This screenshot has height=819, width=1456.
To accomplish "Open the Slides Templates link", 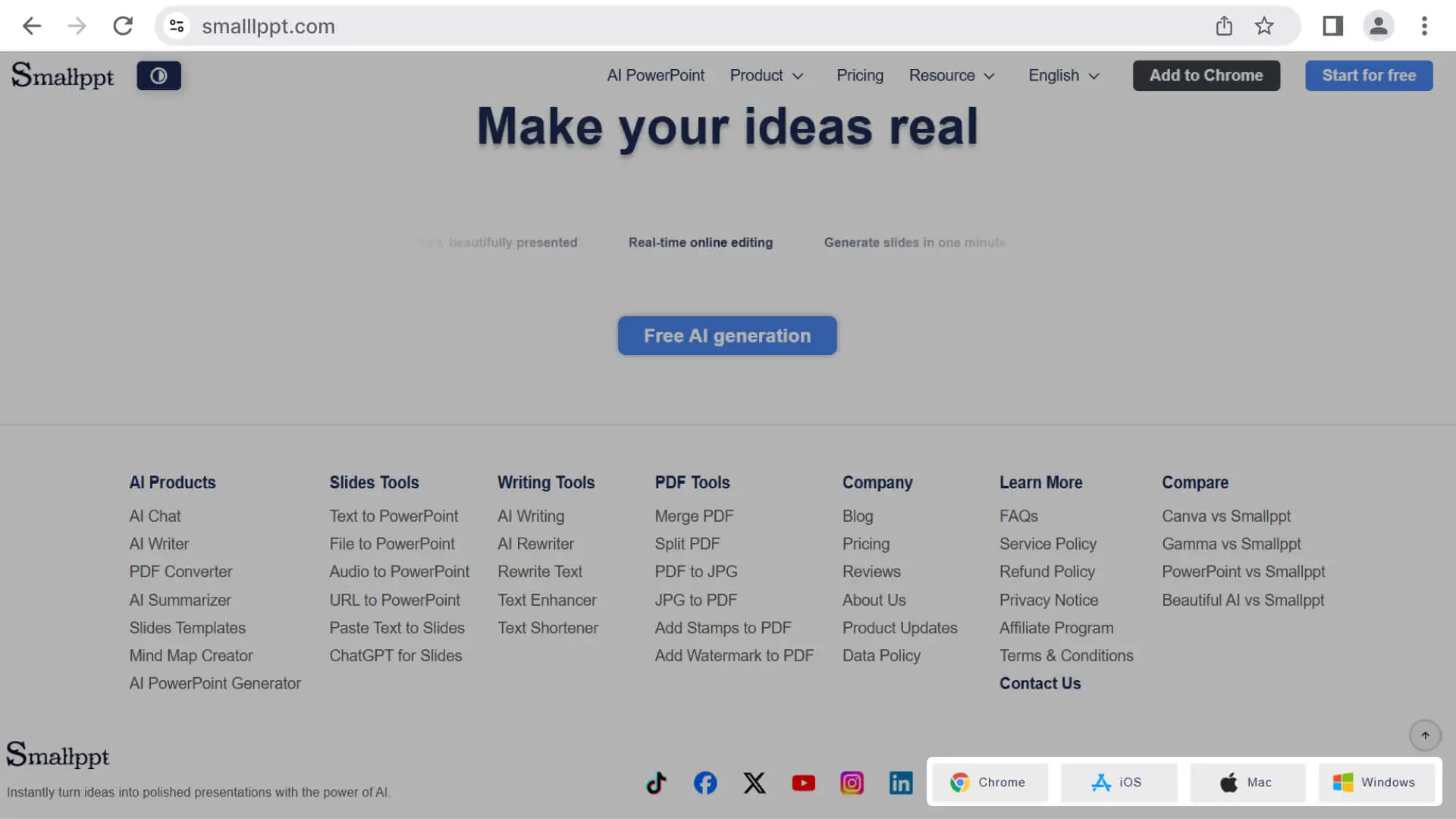I will click(187, 628).
